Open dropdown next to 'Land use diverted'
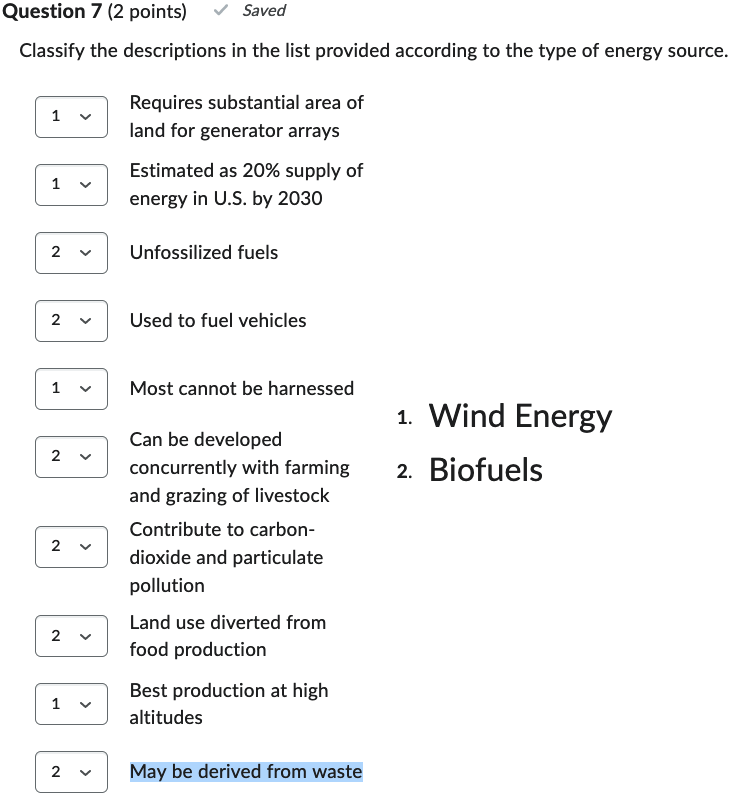Viewport: 731px width, 796px height. click(x=71, y=636)
